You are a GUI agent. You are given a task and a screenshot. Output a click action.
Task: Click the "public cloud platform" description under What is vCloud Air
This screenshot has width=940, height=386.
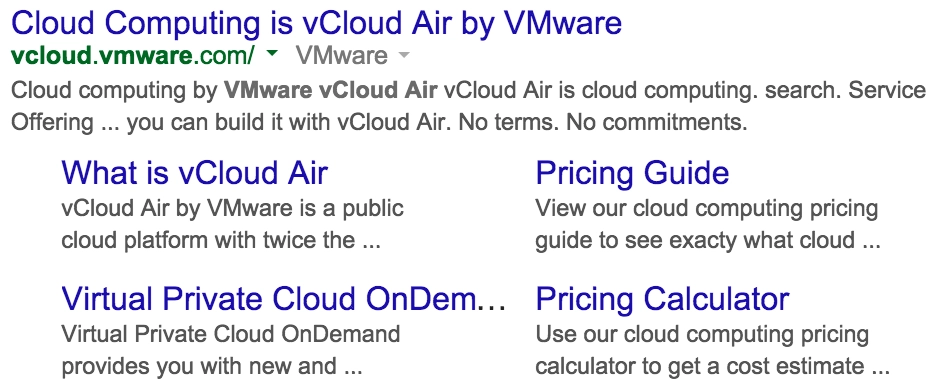click(232, 224)
